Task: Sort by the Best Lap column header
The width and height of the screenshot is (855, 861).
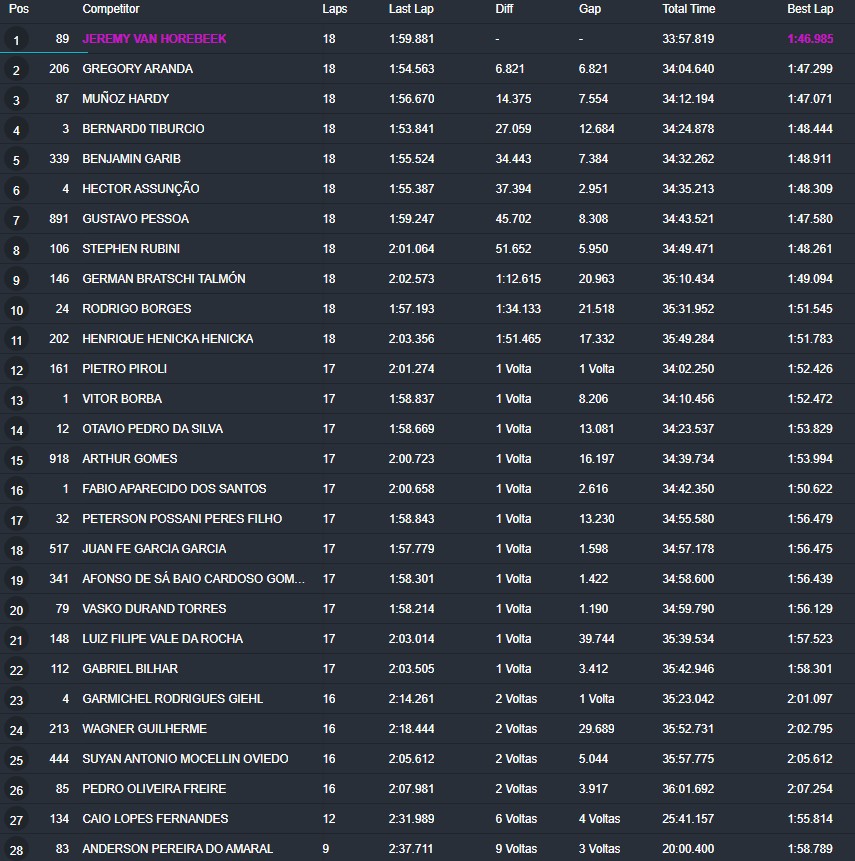Action: pyautogui.click(x=809, y=9)
